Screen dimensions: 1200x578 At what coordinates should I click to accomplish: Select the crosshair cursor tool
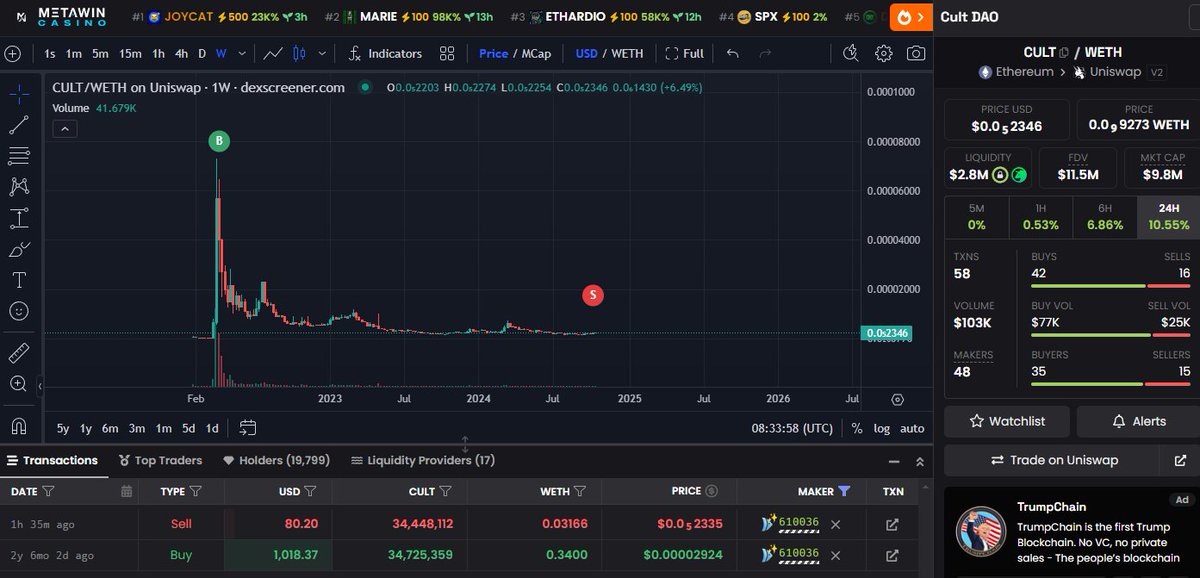18,93
